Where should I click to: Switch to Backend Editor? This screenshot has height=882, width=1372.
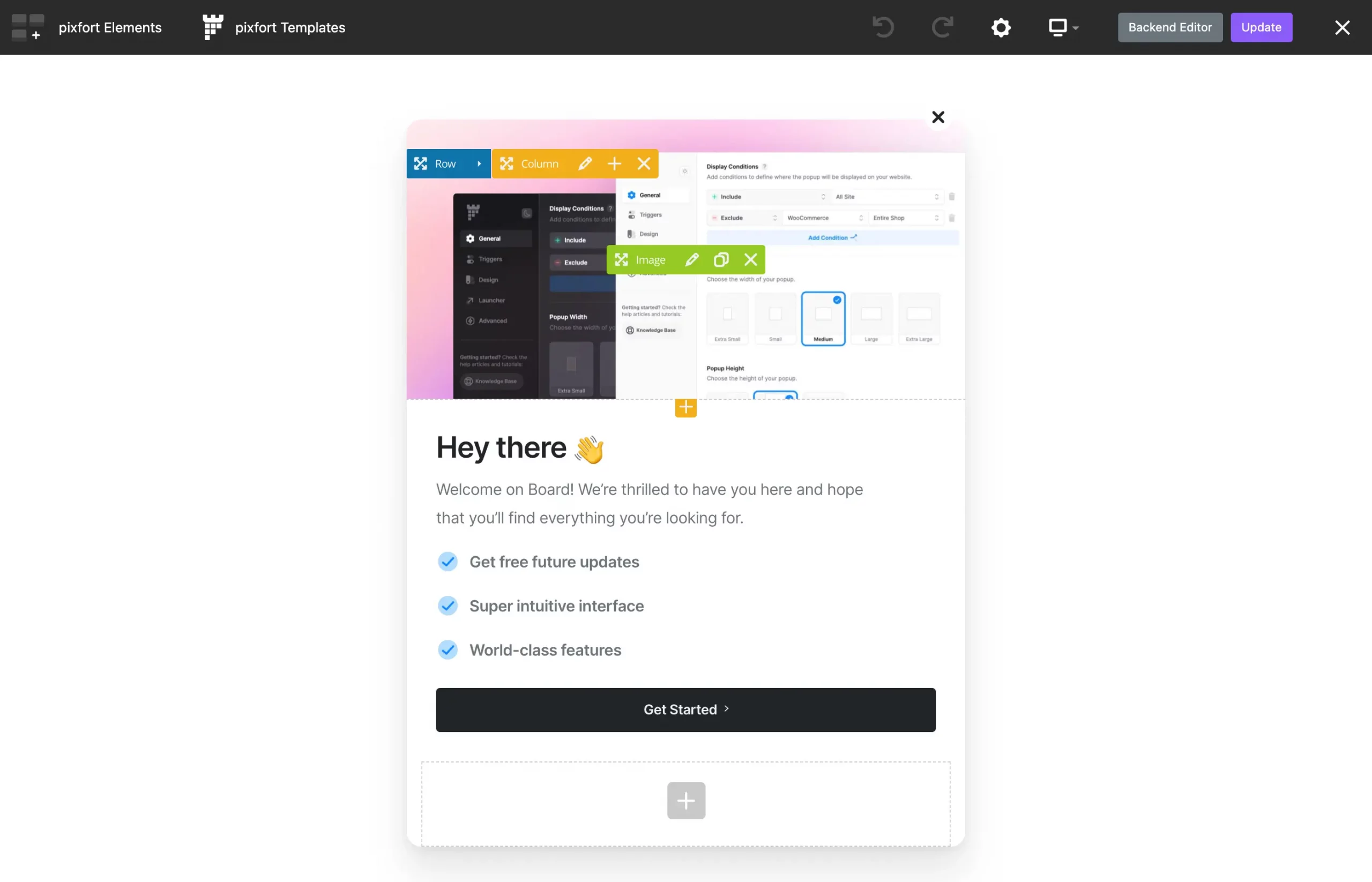coord(1170,27)
